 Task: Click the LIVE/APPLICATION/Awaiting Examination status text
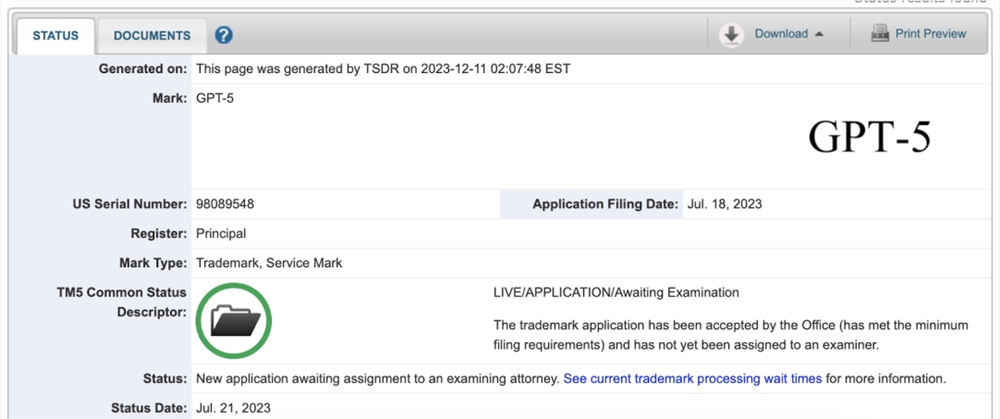pyautogui.click(x=616, y=293)
